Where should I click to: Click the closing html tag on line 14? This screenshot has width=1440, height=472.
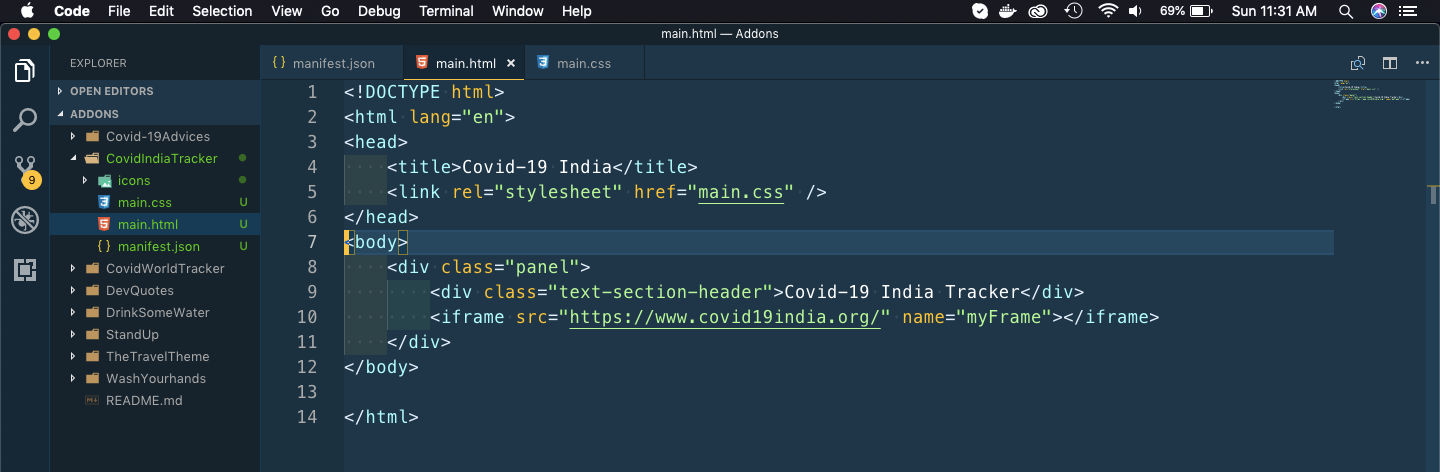(x=381, y=417)
